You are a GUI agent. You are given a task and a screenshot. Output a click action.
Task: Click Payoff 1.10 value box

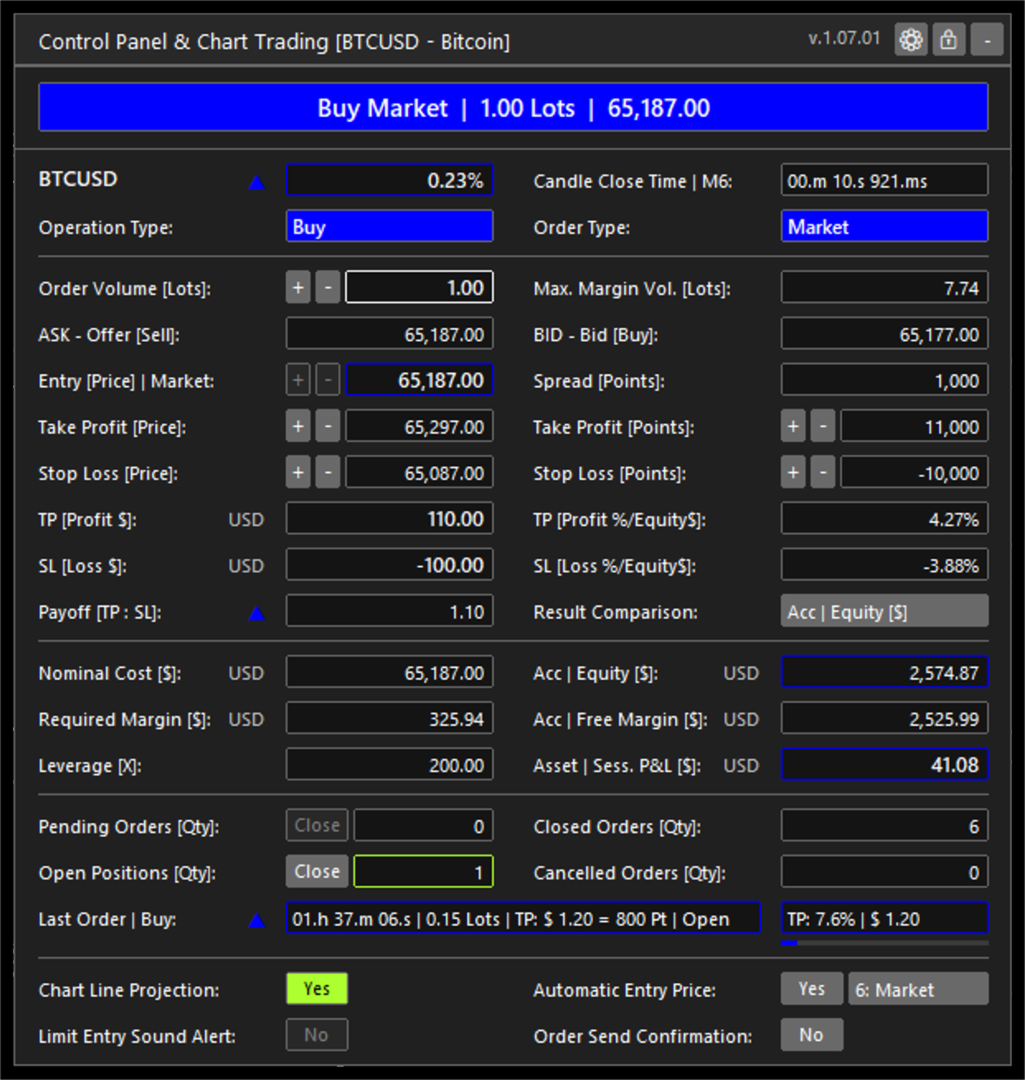coord(389,611)
